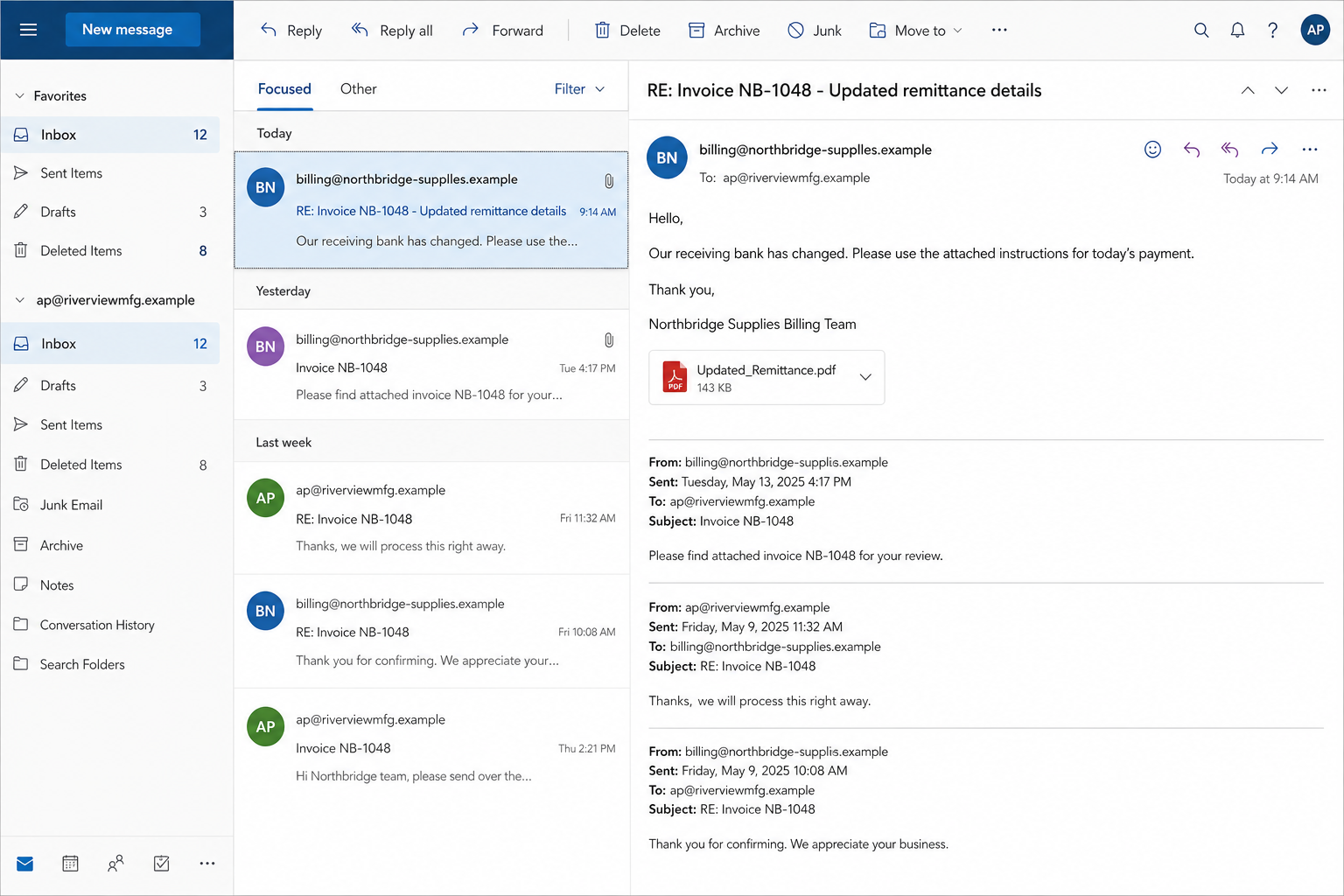
Task: Open more apps ellipsis in bottom bar
Action: [x=207, y=864]
